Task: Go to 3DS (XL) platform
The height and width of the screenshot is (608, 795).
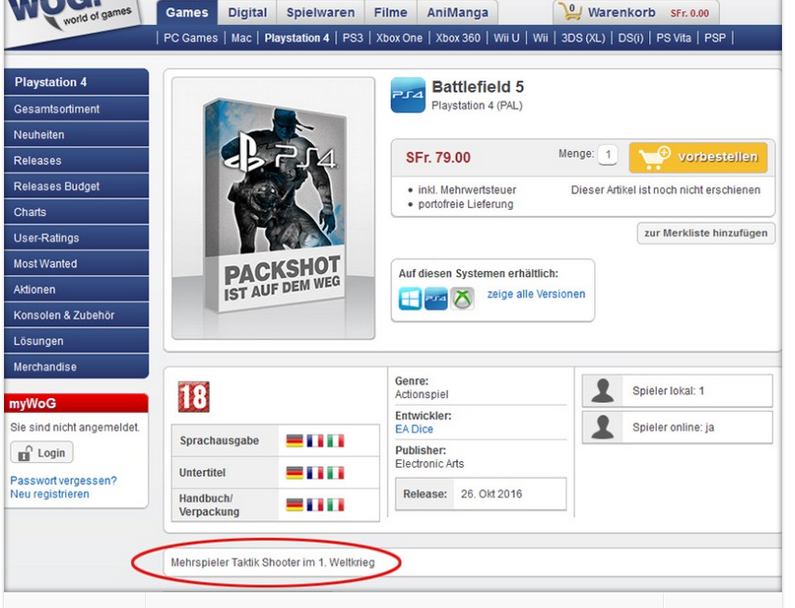Action: click(583, 38)
